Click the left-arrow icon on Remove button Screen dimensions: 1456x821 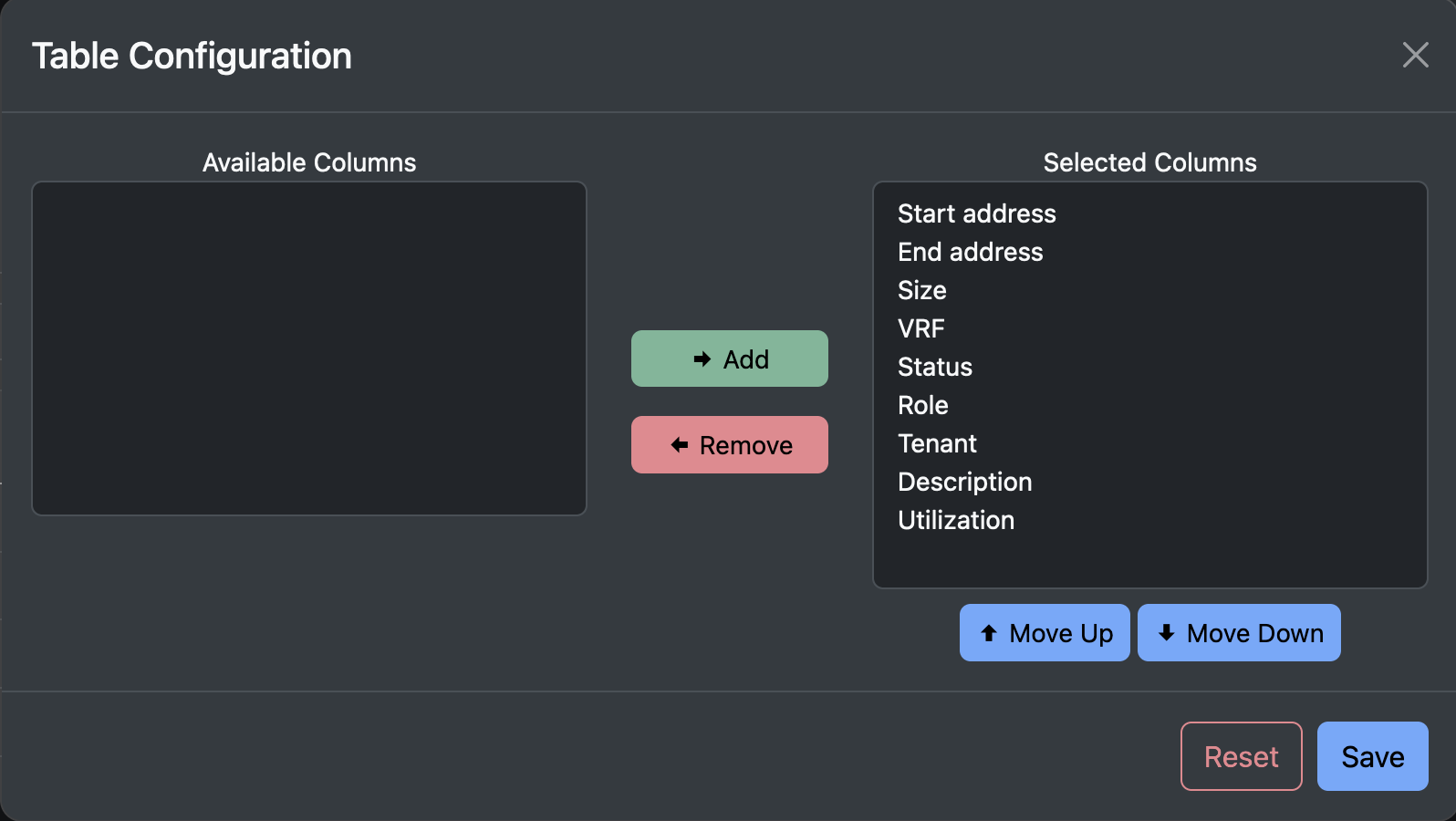(x=678, y=444)
